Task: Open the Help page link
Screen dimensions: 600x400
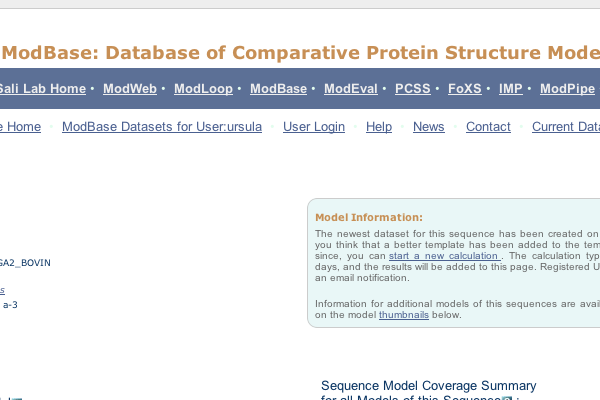Action: pos(379,127)
